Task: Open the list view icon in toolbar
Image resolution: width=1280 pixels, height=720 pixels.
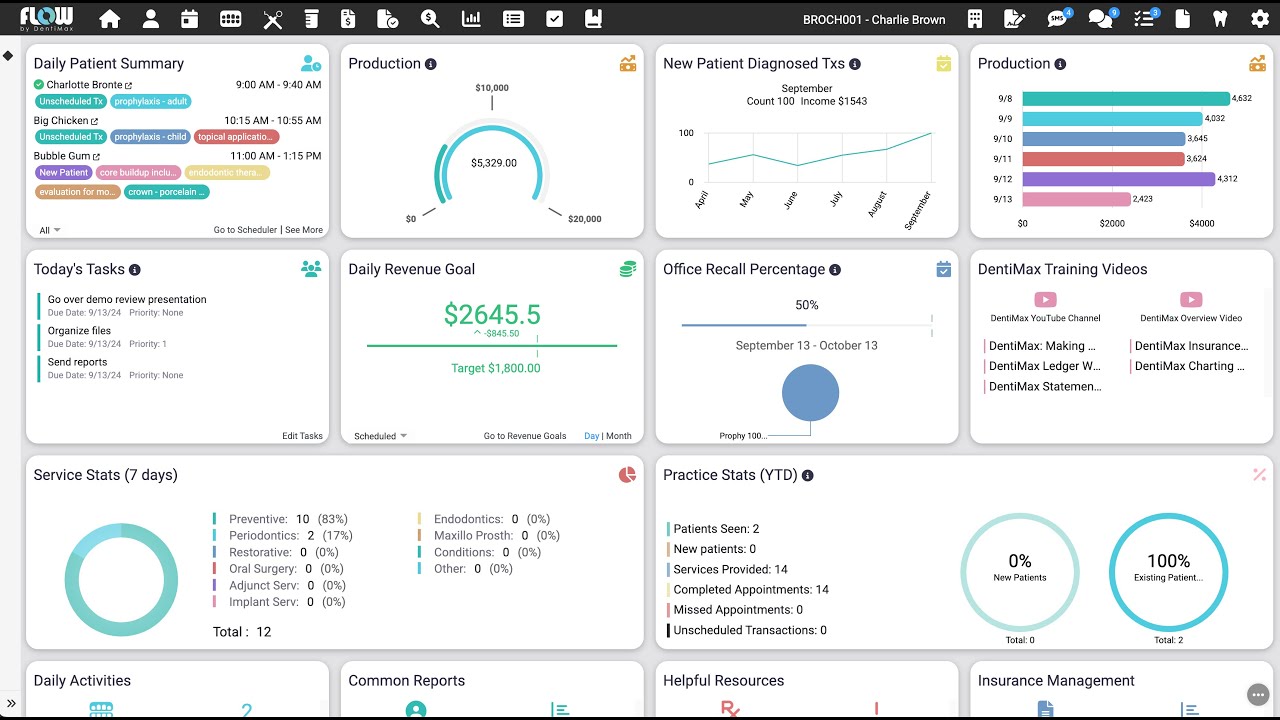Action: point(513,19)
